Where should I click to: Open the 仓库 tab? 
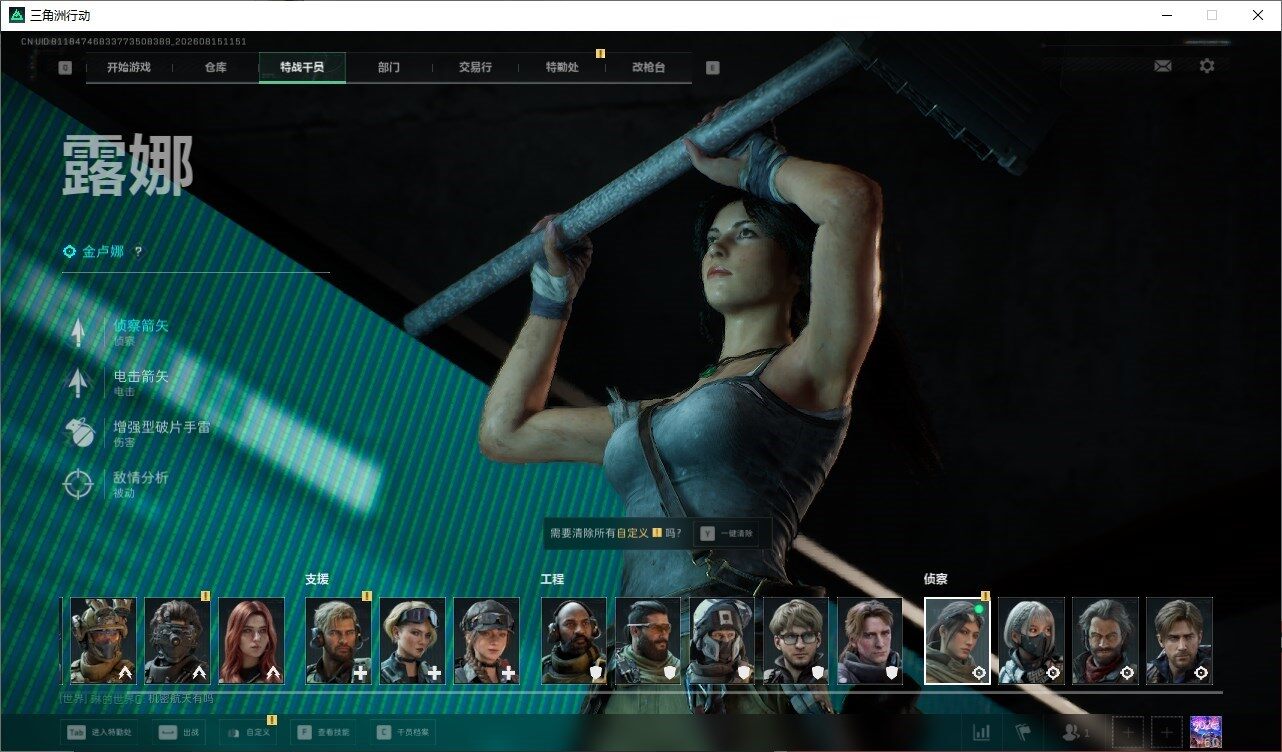(x=215, y=68)
